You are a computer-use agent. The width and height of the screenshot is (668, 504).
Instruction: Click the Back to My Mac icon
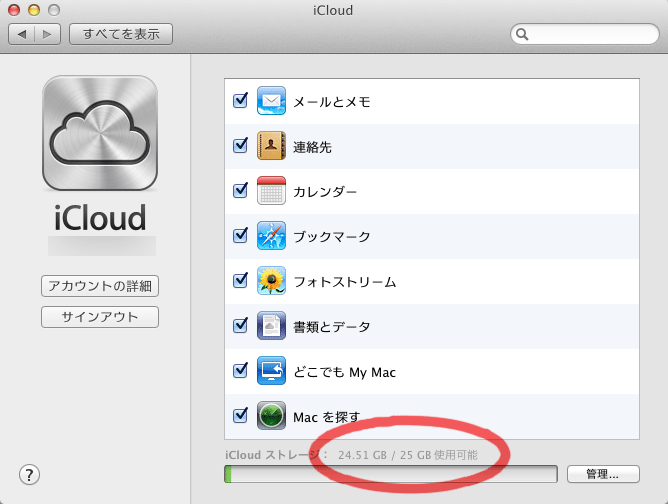pos(271,371)
